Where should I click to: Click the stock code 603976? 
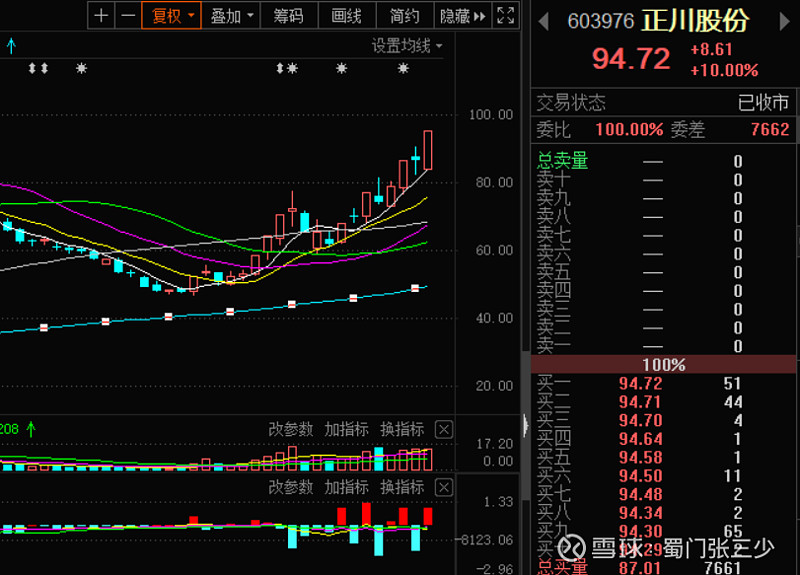[x=601, y=21]
